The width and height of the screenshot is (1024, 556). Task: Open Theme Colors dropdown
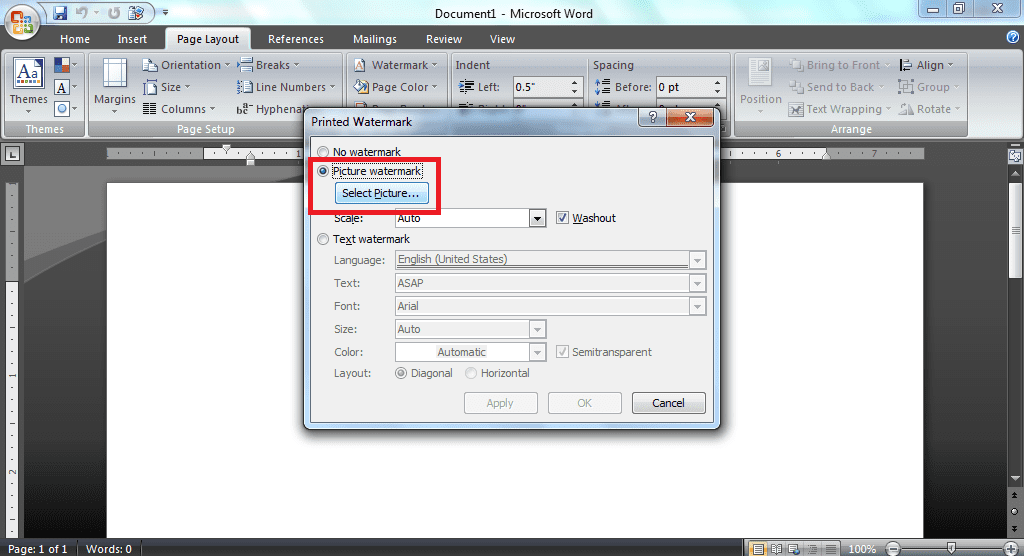click(x=66, y=65)
